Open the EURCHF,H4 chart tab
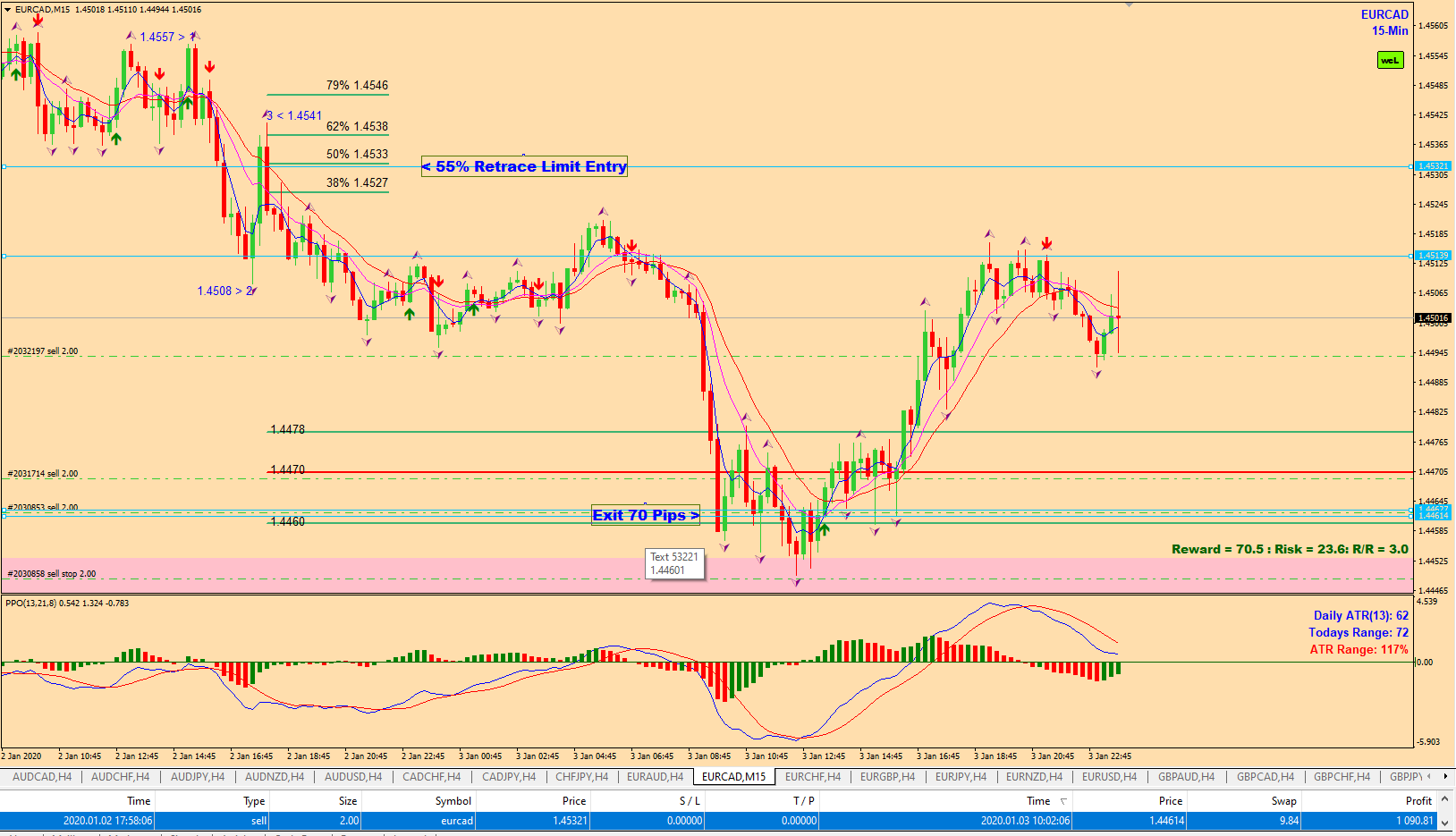Viewport: 1456px width, 836px height. [813, 777]
